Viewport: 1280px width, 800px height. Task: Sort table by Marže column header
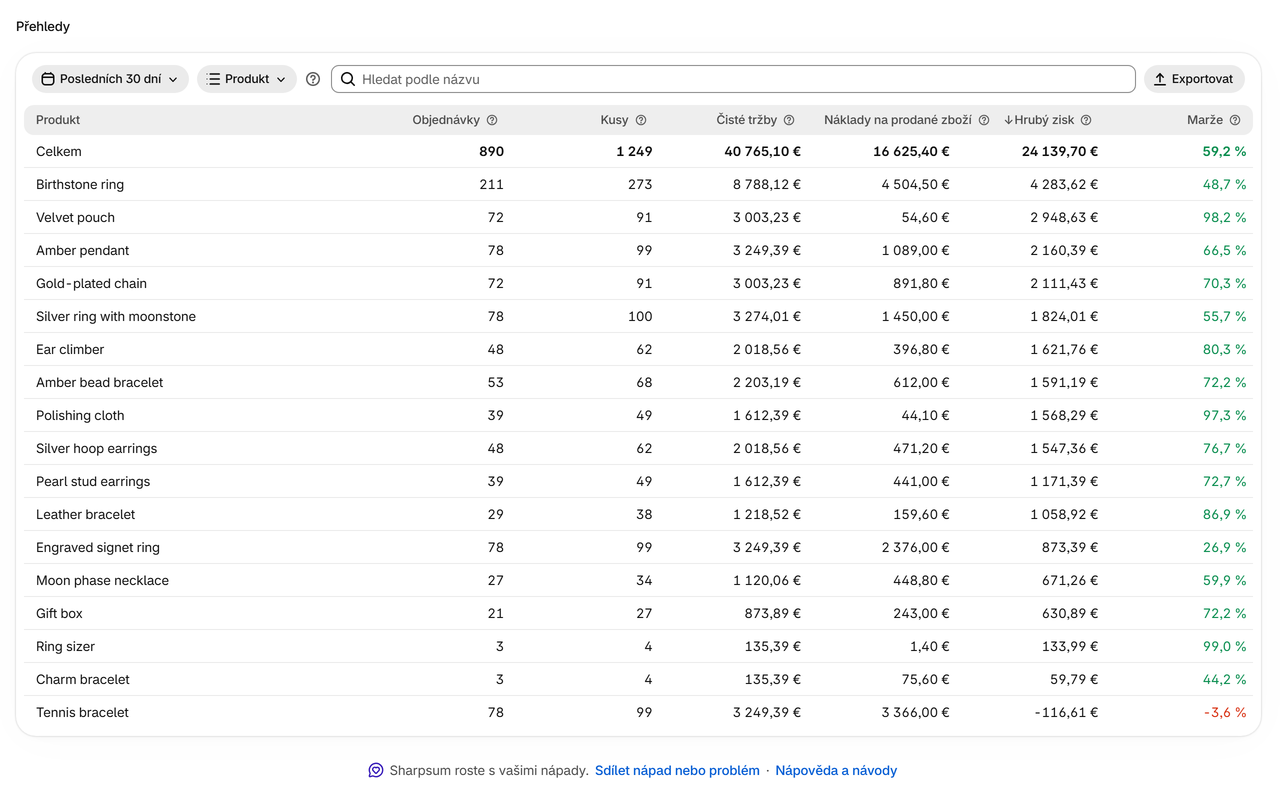click(x=1205, y=120)
